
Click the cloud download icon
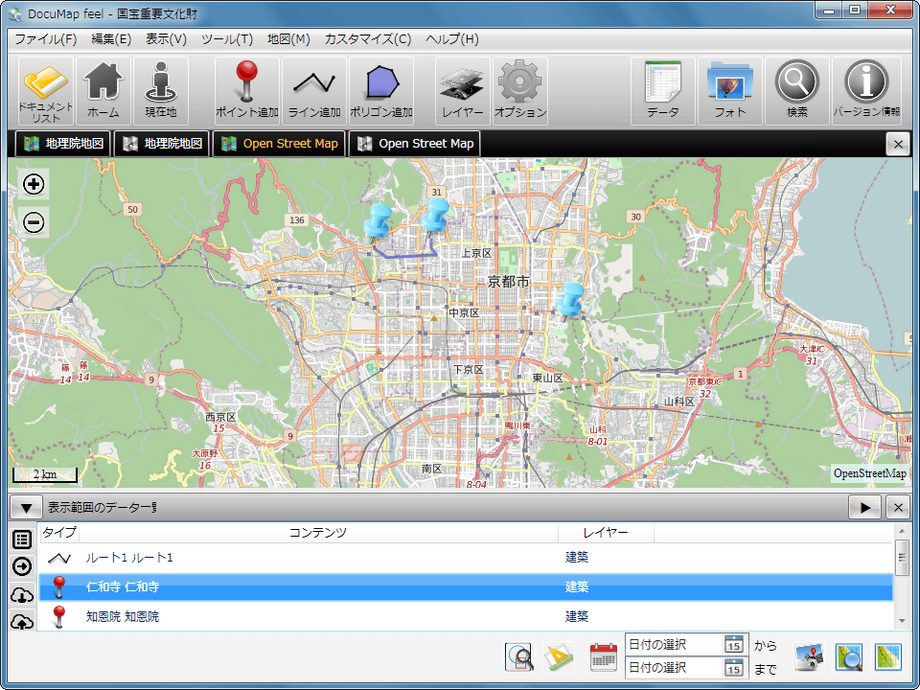pos(22,595)
